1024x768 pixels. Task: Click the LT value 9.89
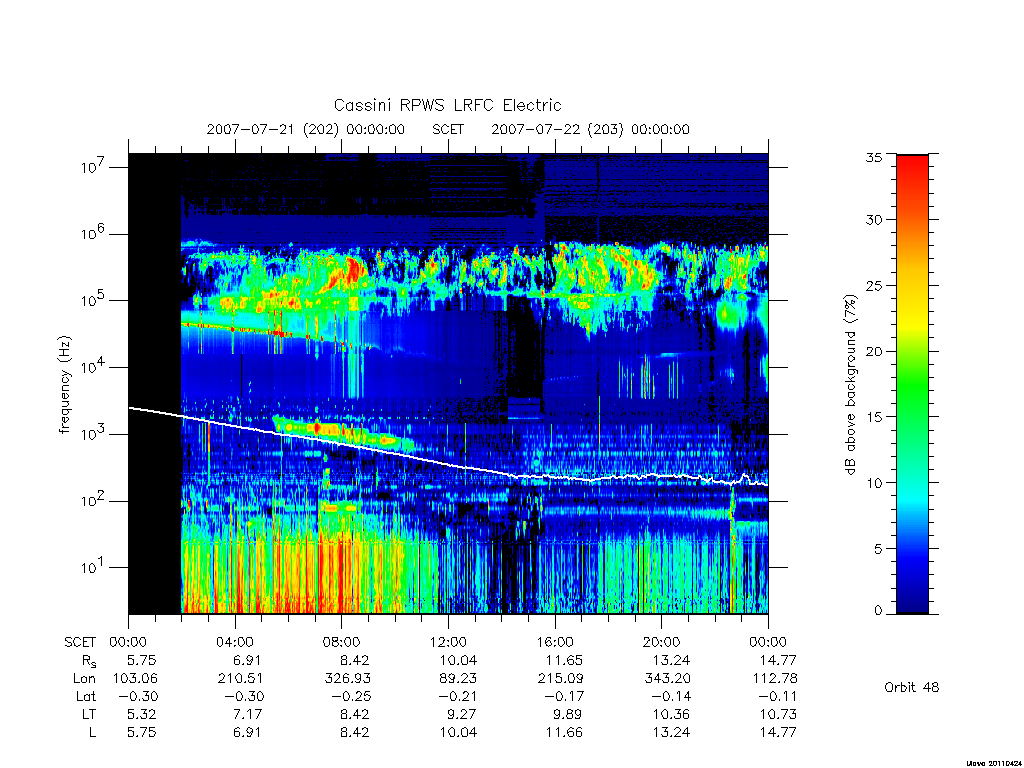coord(568,714)
